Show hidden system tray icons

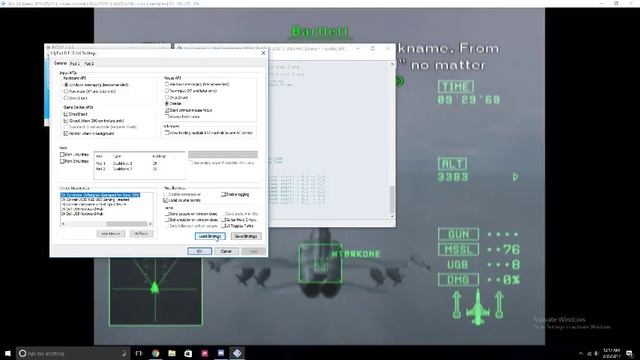point(581,353)
